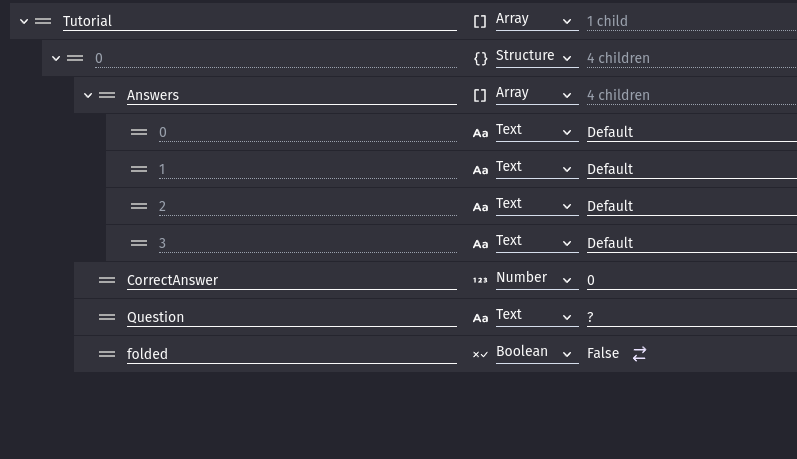Click the drag handle for CorrectAnswer row
Image resolution: width=797 pixels, height=459 pixels.
(x=107, y=280)
